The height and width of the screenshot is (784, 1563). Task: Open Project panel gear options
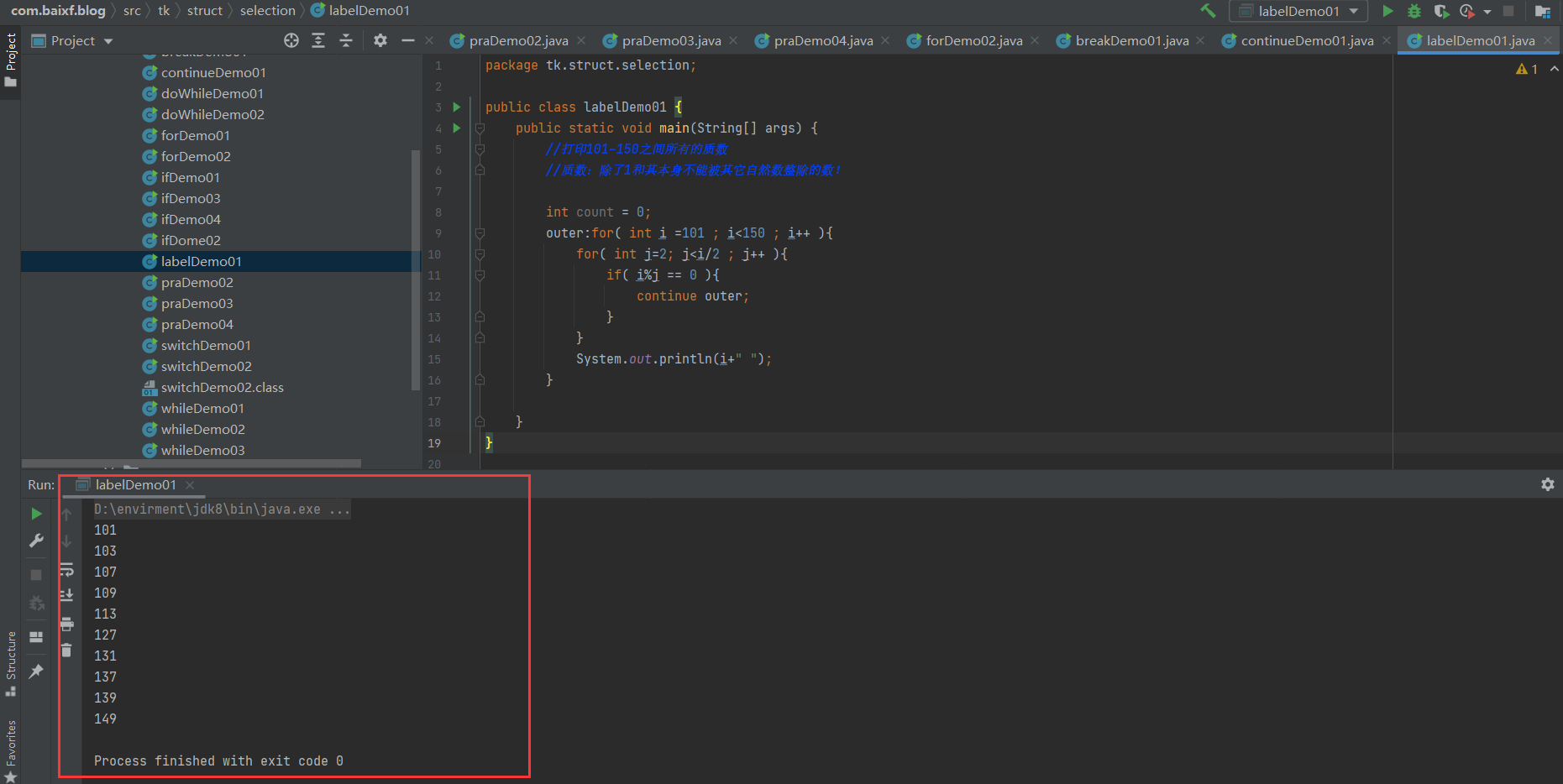(x=380, y=40)
